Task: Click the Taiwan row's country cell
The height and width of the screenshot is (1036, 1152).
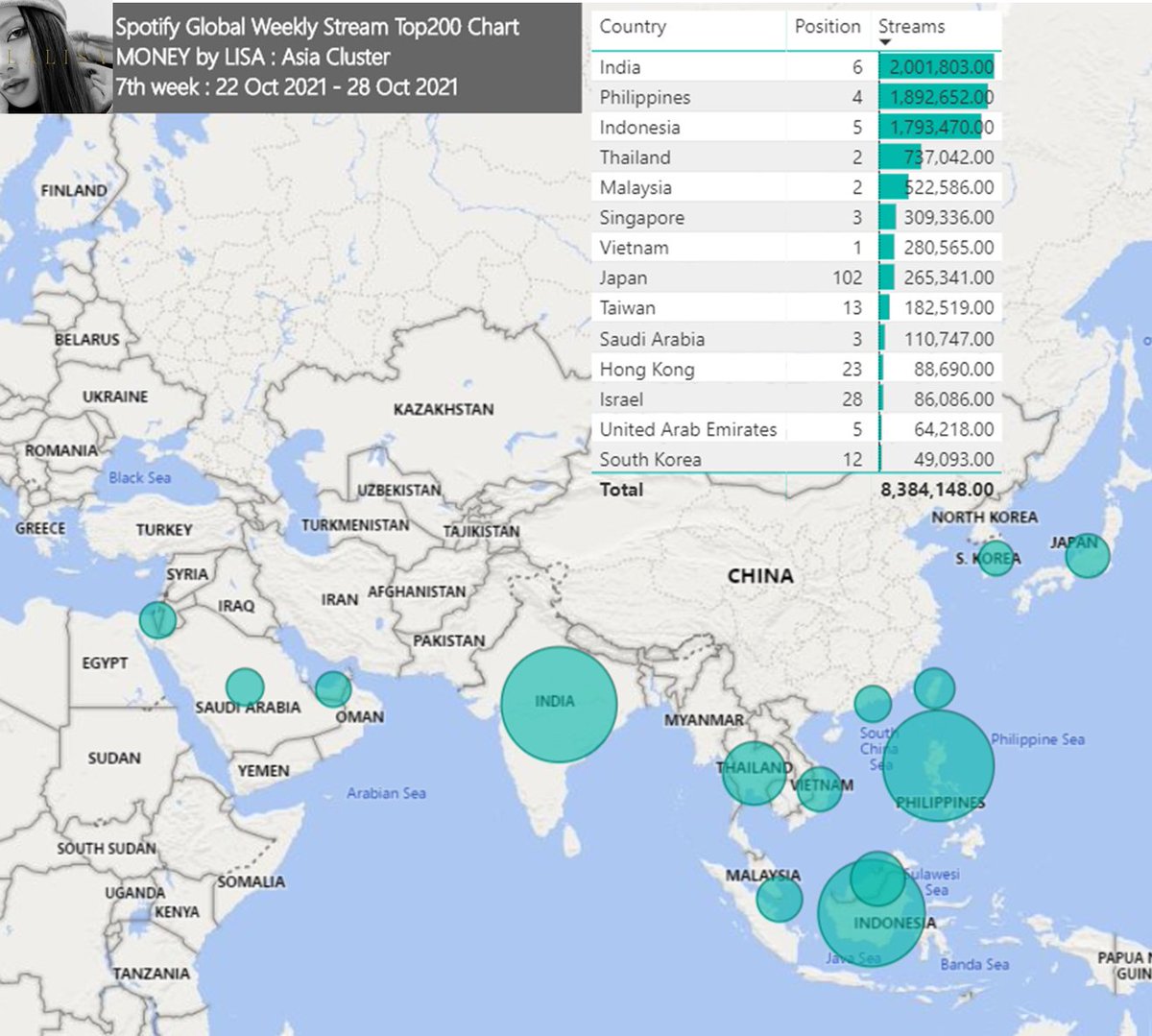Action: tap(628, 308)
